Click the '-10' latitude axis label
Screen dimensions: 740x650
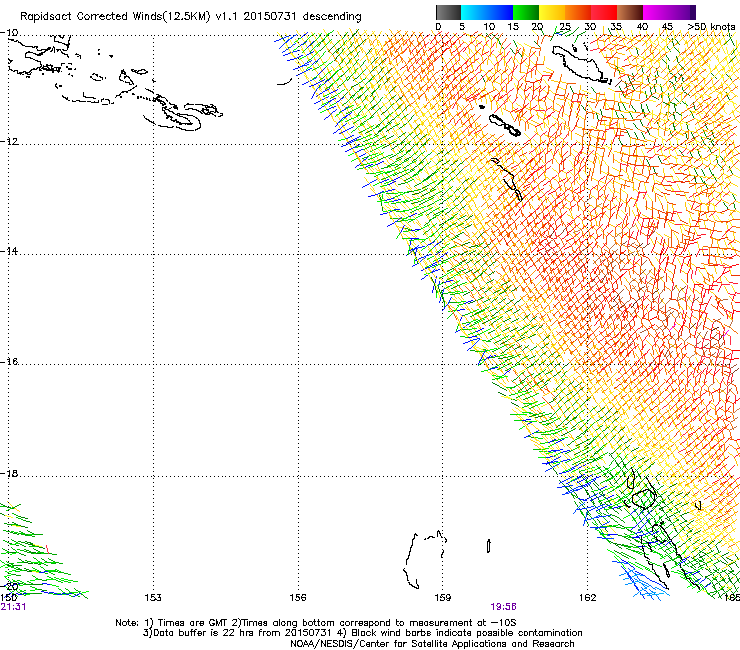(x=9, y=33)
